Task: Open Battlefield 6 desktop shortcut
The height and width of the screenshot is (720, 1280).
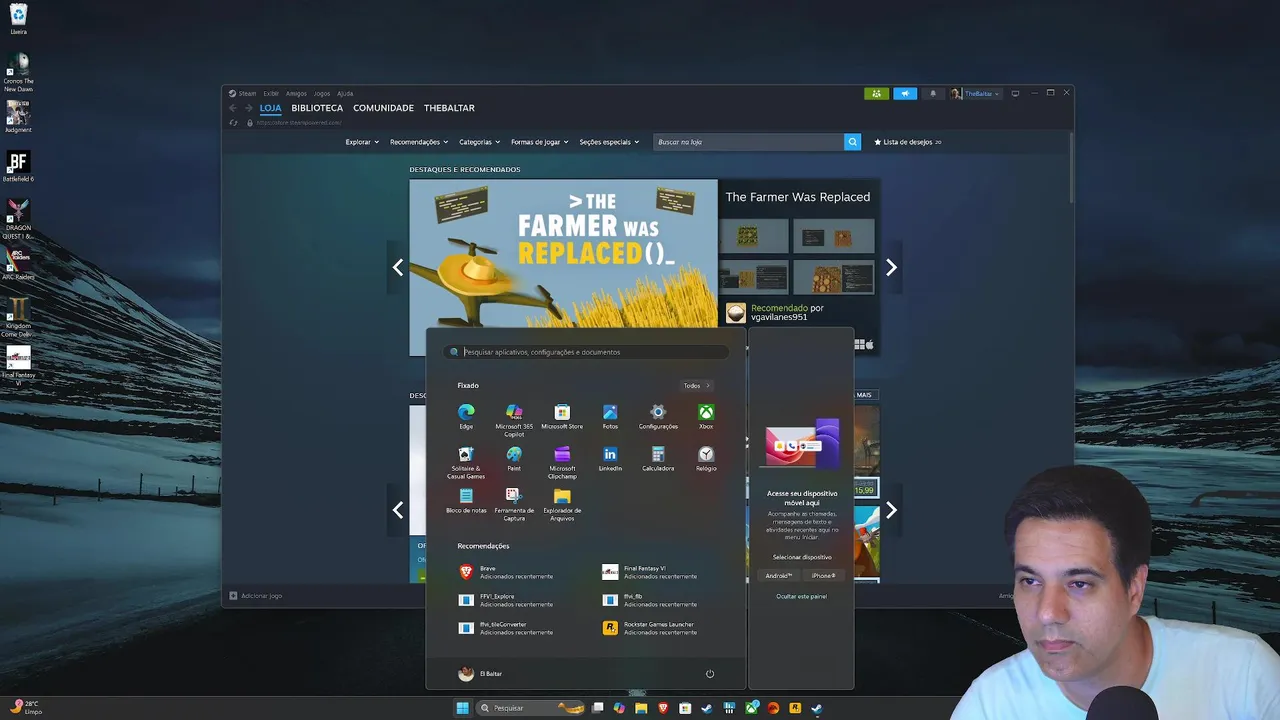Action: tap(18, 167)
